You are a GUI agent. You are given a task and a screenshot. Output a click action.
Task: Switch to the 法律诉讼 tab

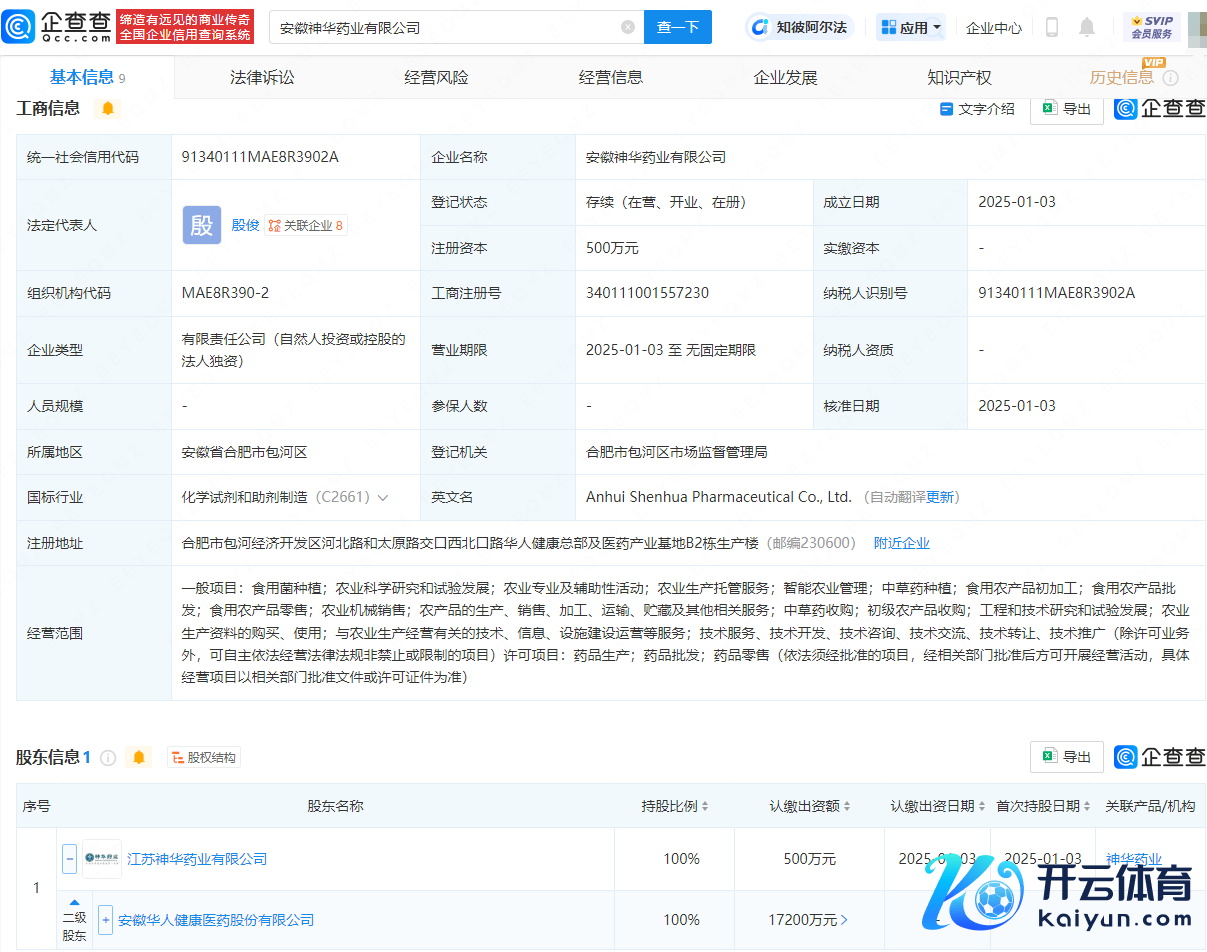click(262, 77)
